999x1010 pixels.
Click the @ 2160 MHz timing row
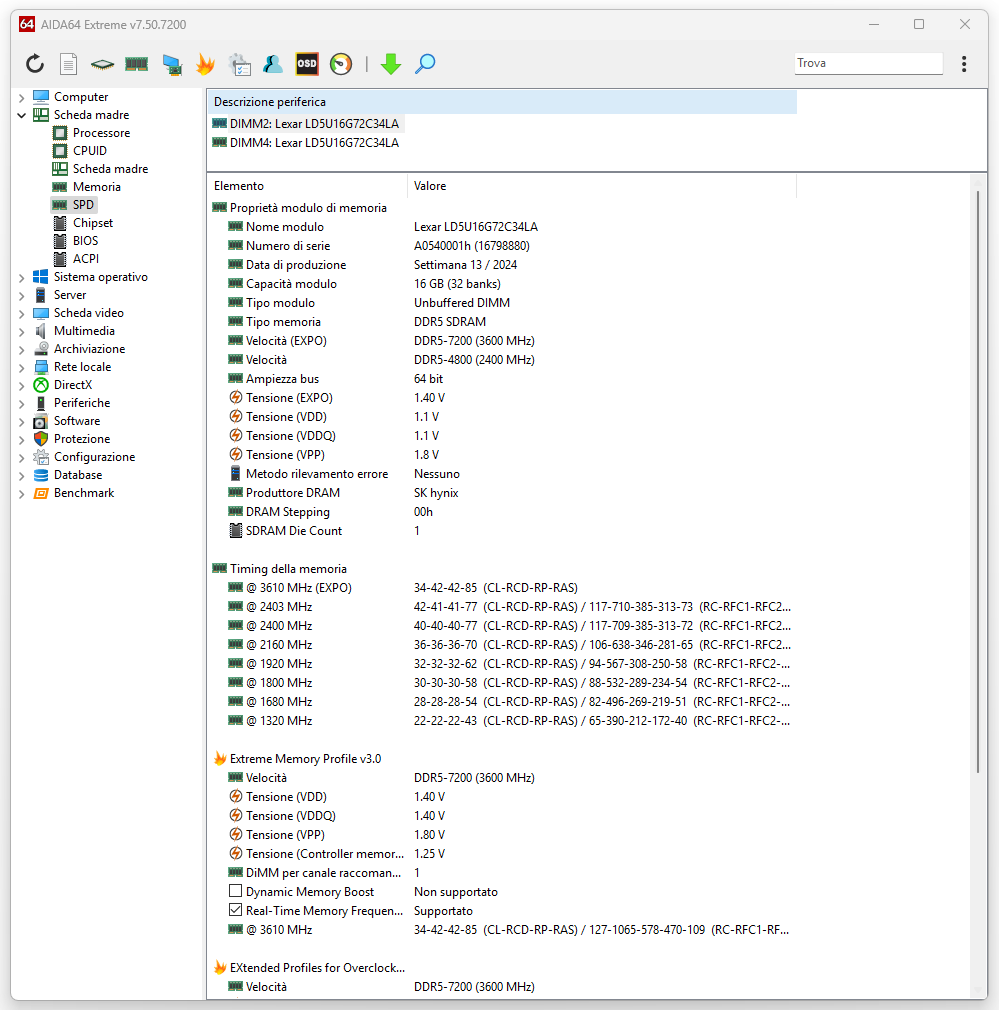(502, 645)
